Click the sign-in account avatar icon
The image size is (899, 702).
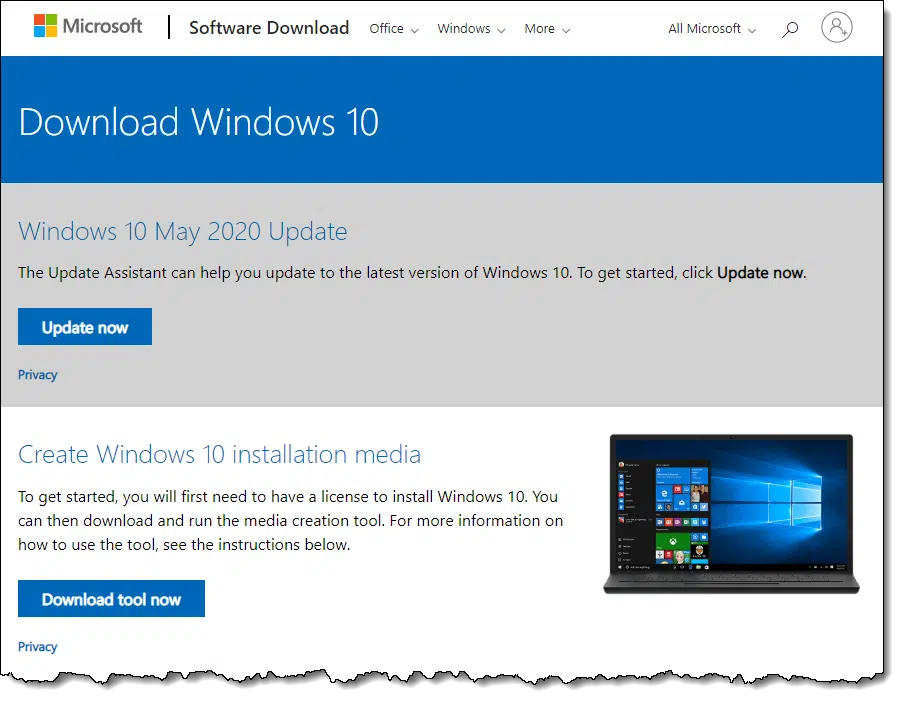pos(837,27)
